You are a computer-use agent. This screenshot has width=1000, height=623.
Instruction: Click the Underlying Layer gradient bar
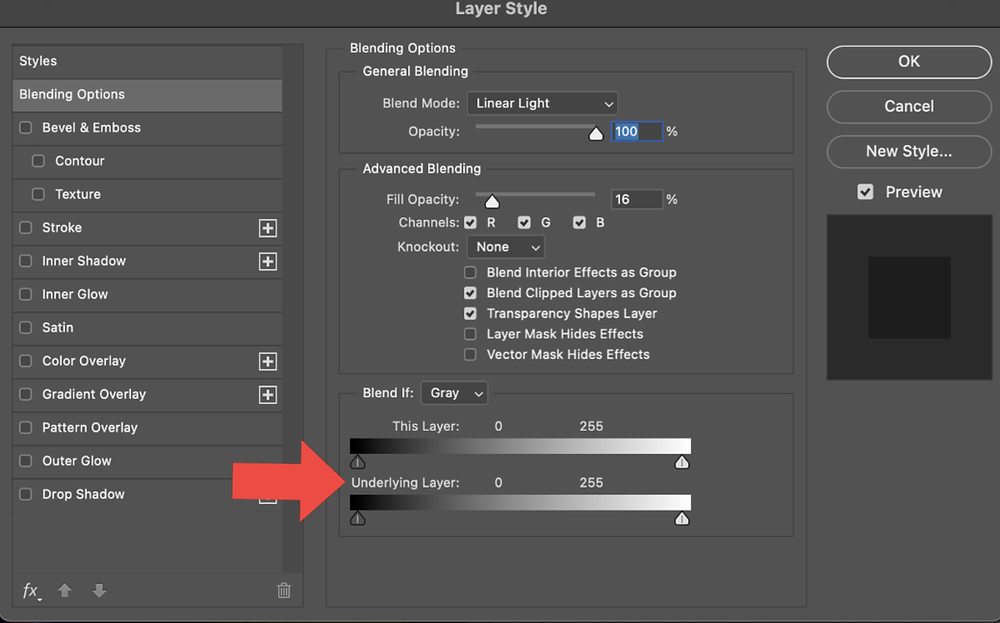tap(520, 502)
